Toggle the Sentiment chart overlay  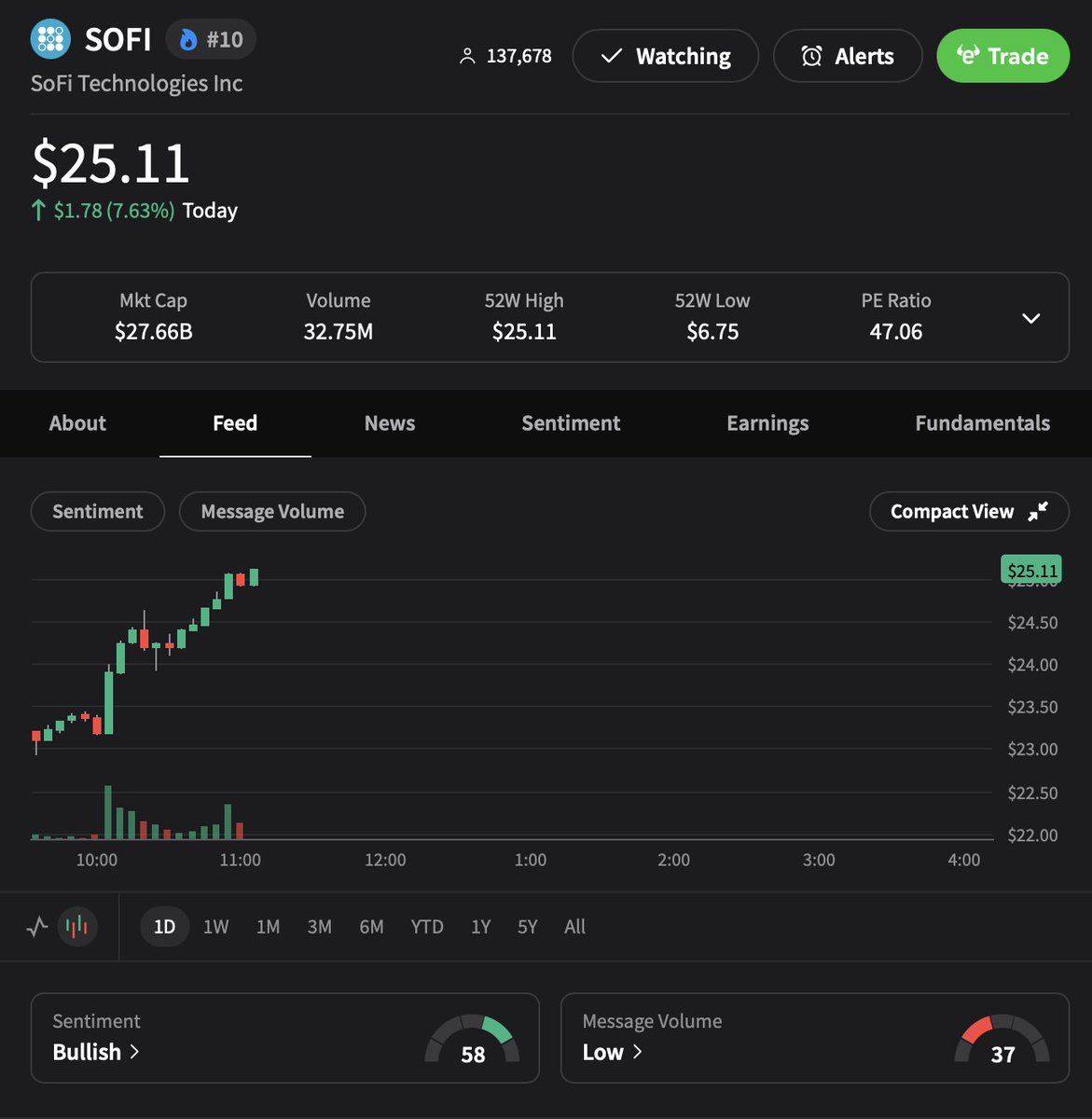pos(97,511)
